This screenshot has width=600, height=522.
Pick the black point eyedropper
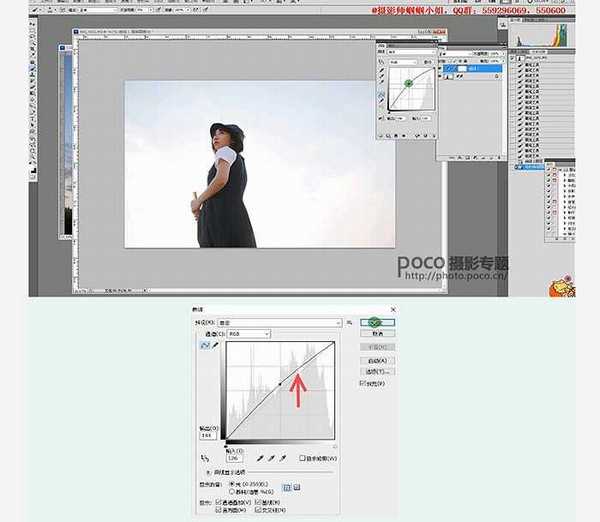tap(258, 458)
